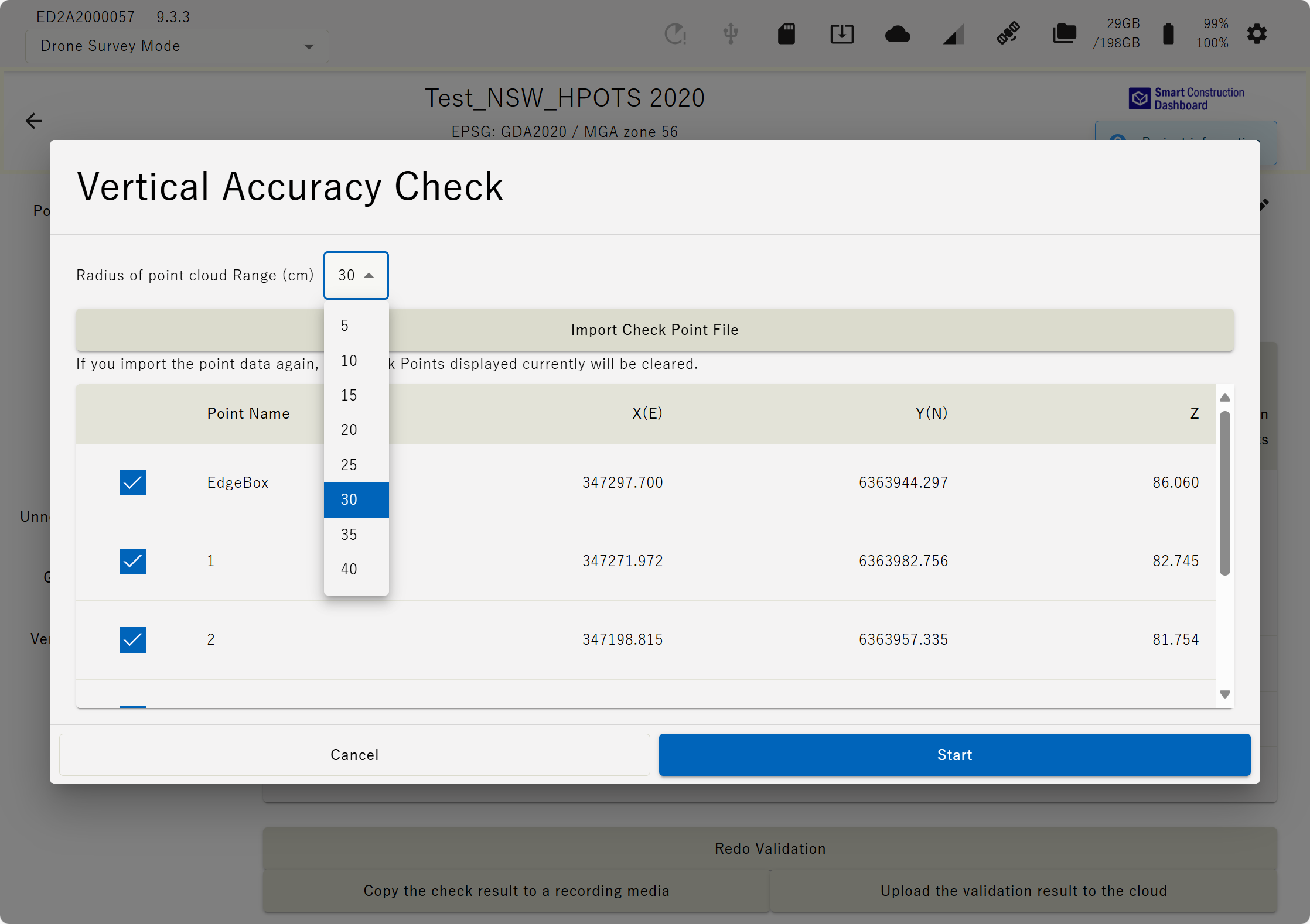Uncheck the EdgeBox point checkbox
The width and height of the screenshot is (1310, 924).
click(133, 482)
